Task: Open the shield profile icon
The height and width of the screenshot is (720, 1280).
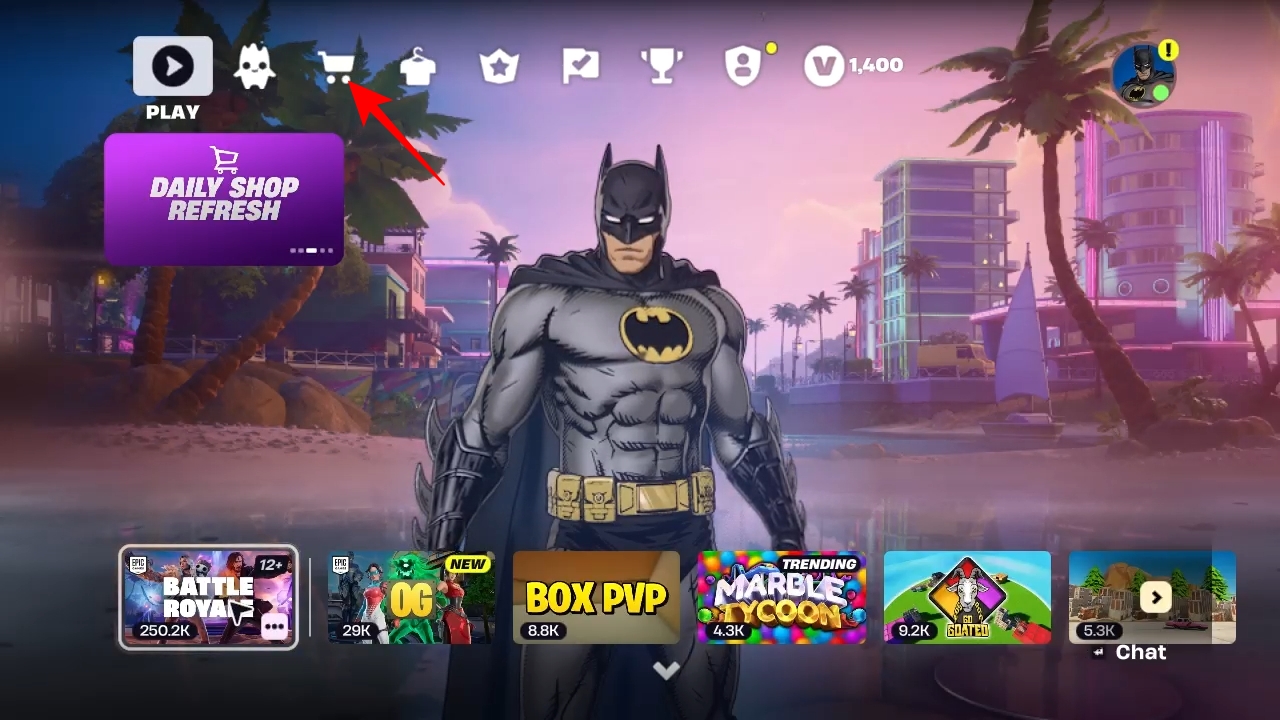Action: 743,66
